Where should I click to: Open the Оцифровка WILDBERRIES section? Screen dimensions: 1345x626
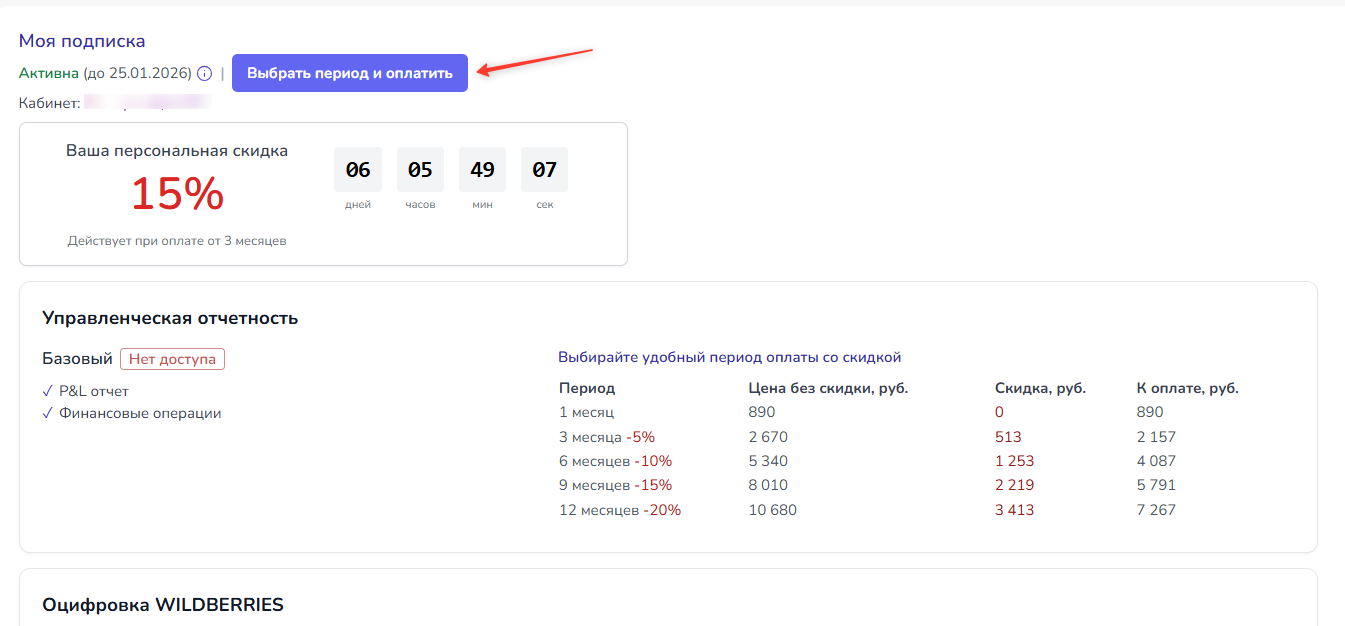click(x=163, y=605)
